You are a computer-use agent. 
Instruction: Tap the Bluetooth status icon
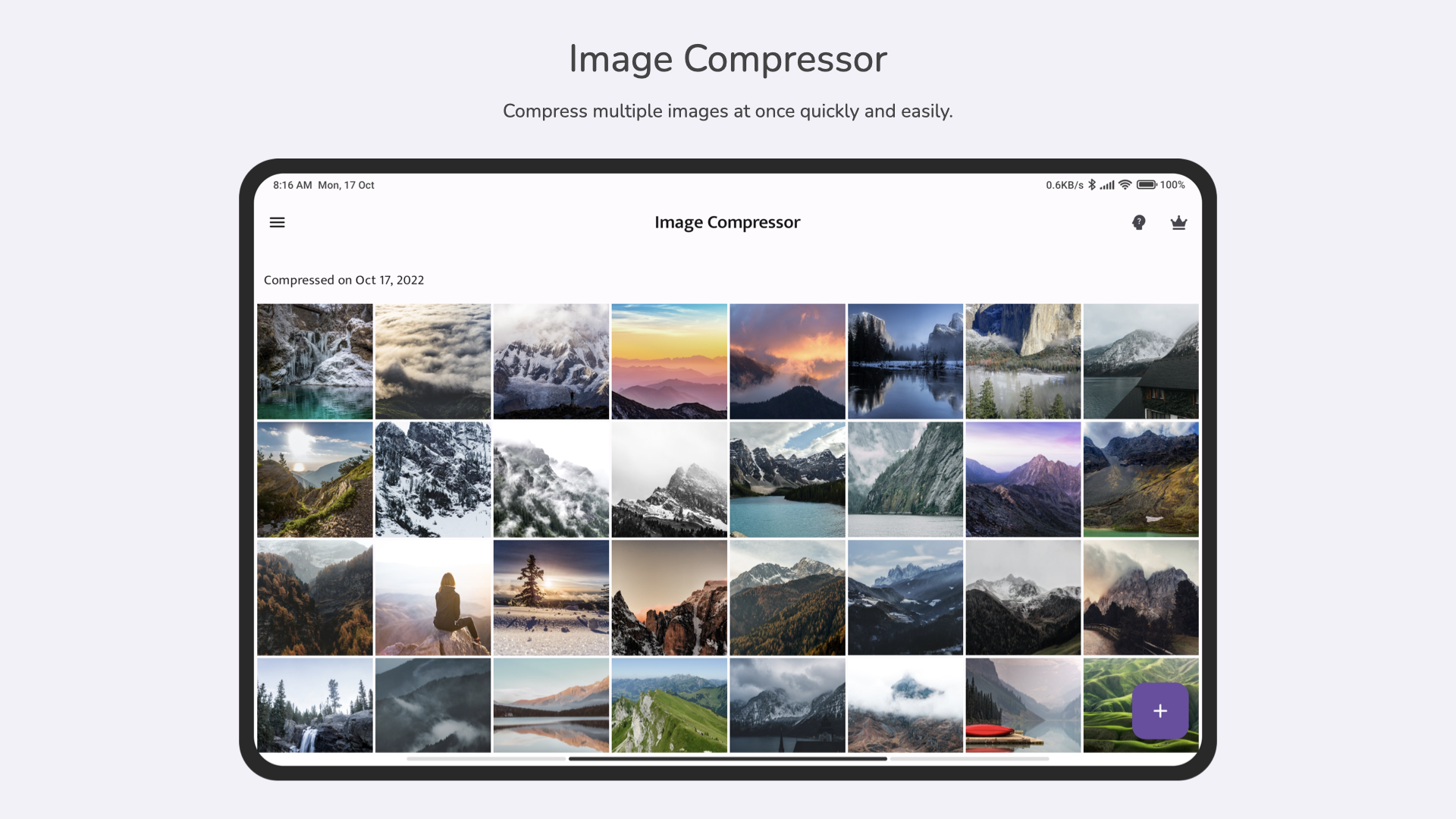pyautogui.click(x=1092, y=184)
